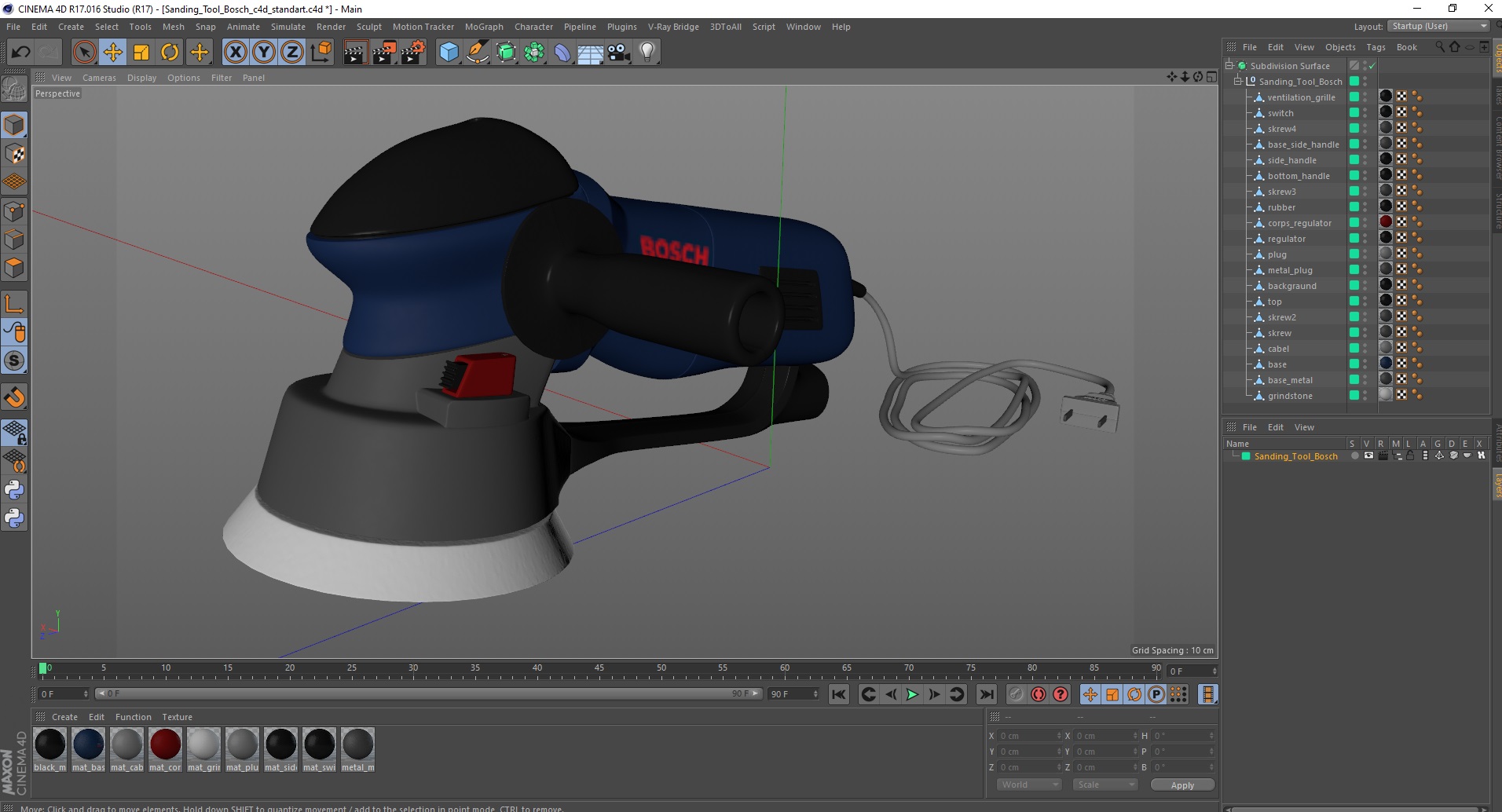
Task: Add a Floor environment object
Action: (x=591, y=53)
